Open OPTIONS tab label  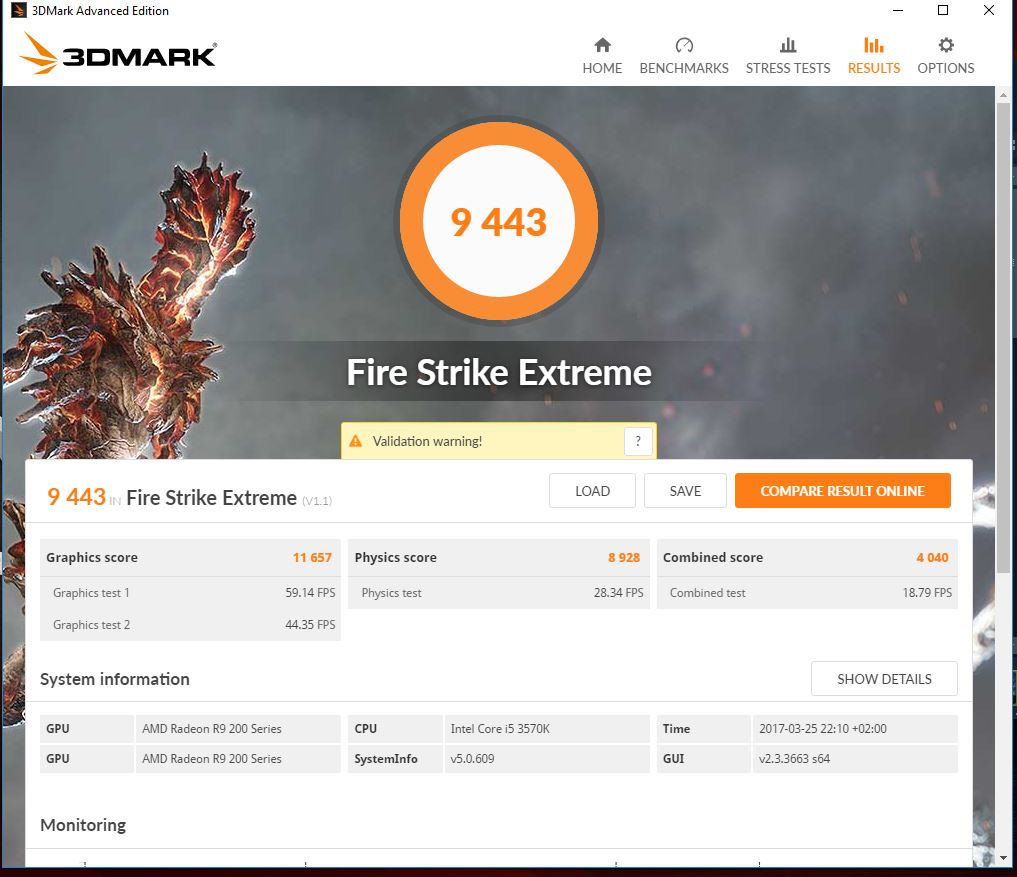click(946, 68)
